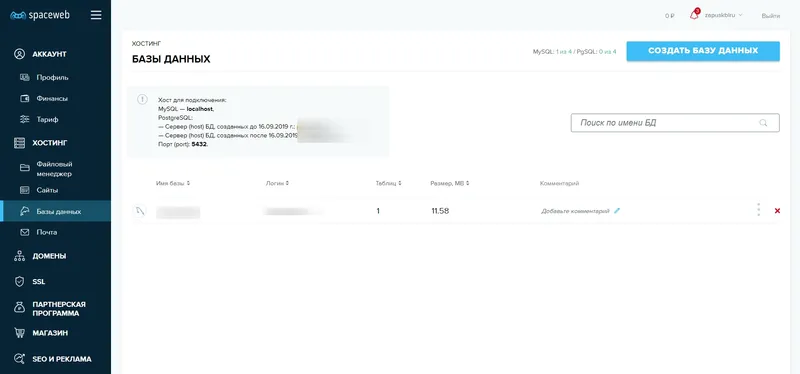Open the Финансы menu item
Image resolution: width=800 pixels, height=374 pixels.
tap(52, 98)
